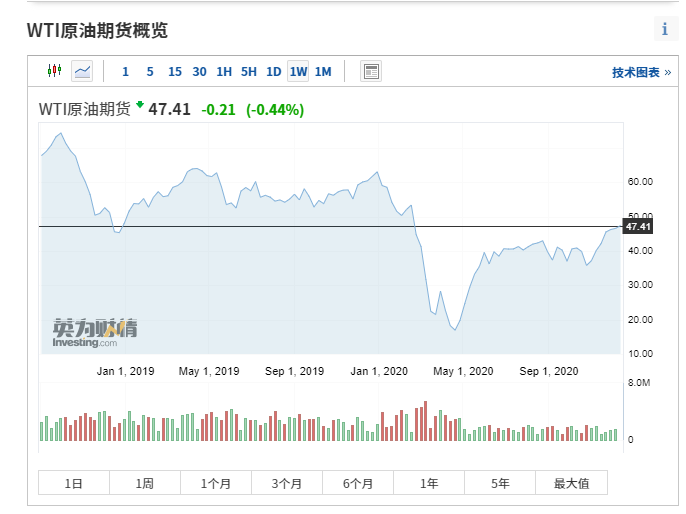Screen dimensions: 686x514
Task: Click the green down arrow near price
Action: click(x=140, y=104)
